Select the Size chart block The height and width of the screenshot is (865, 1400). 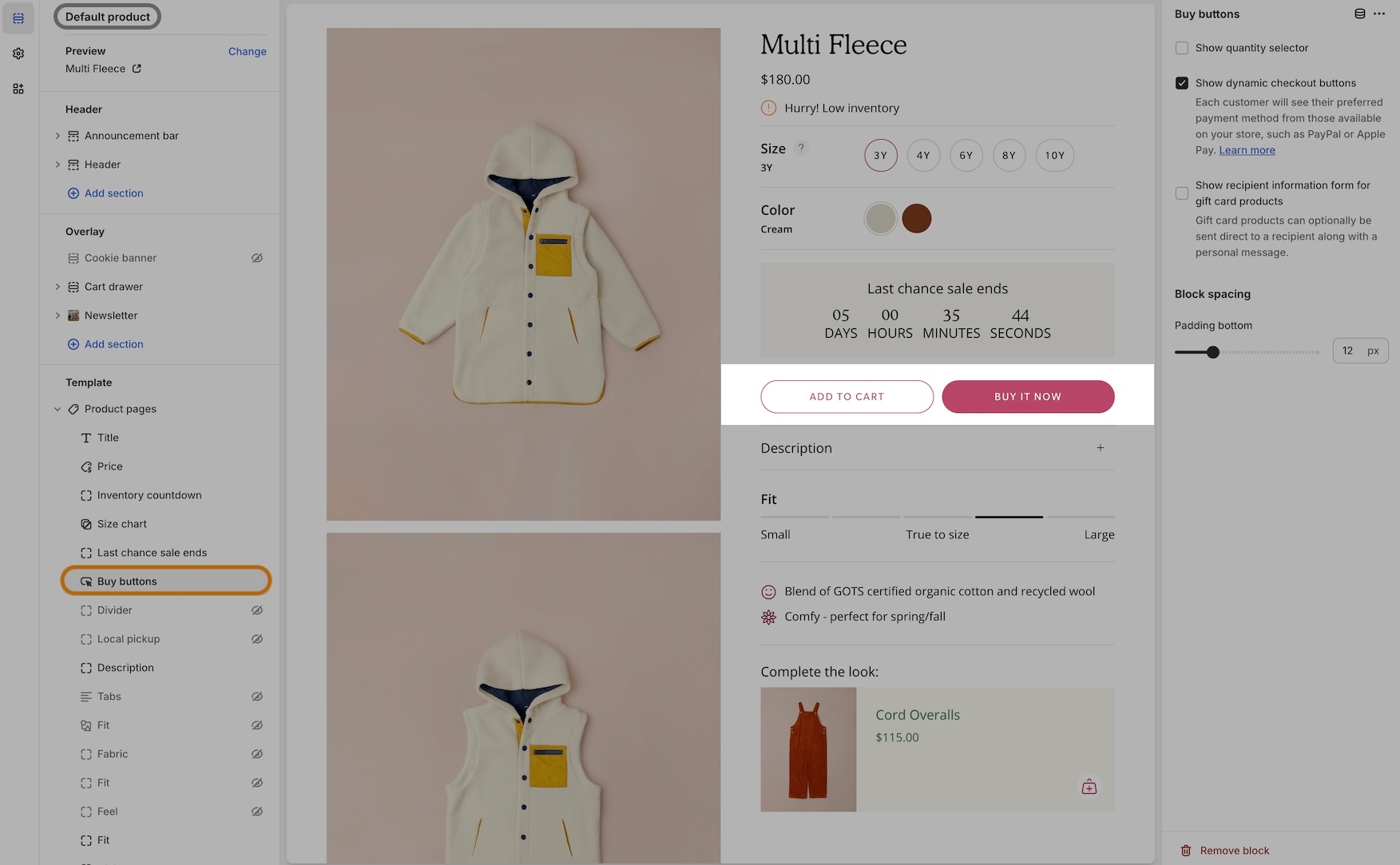122,524
